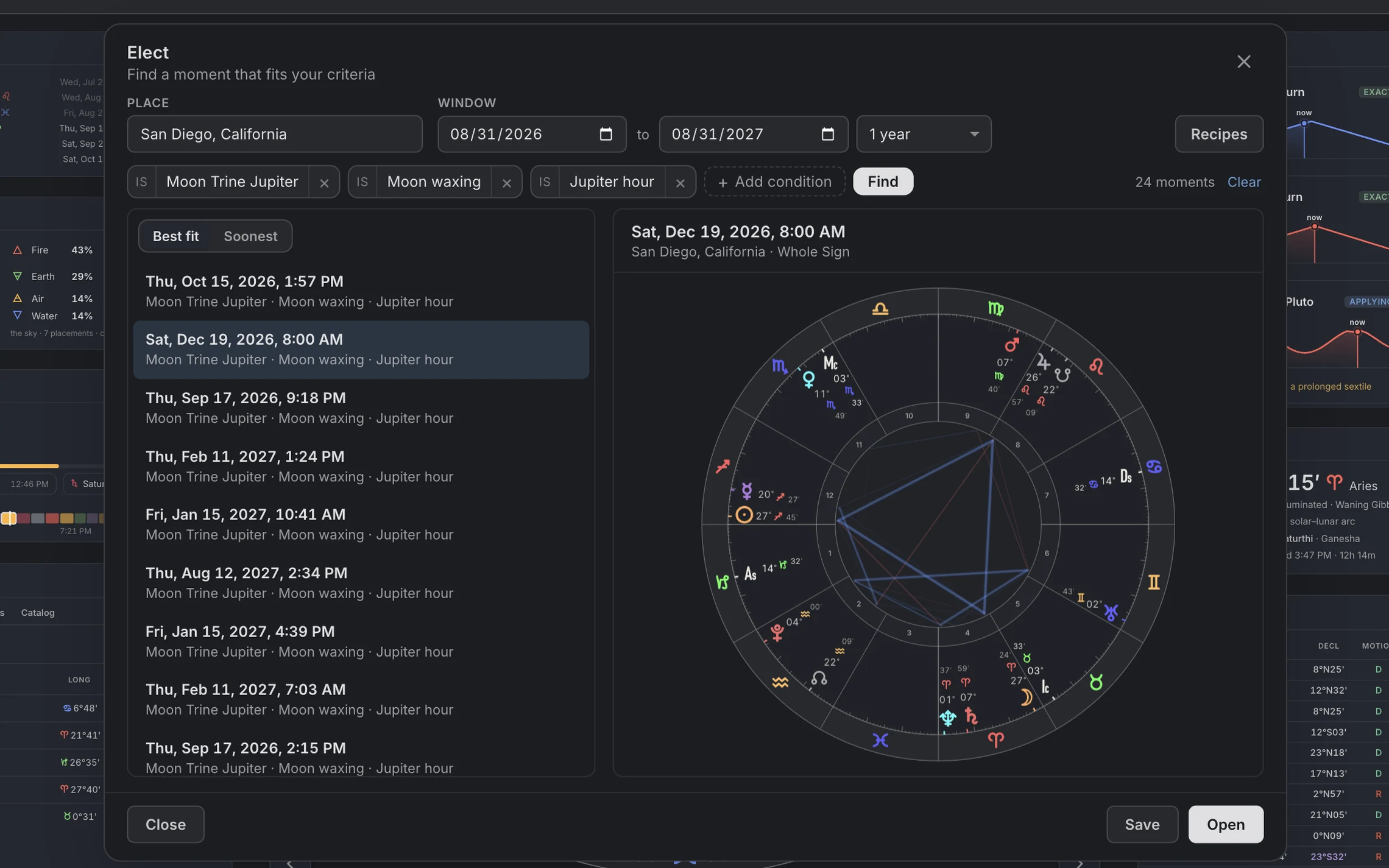The width and height of the screenshot is (1389, 868).
Task: Open calendar picker for end date 08/31/2027
Action: pos(827,134)
